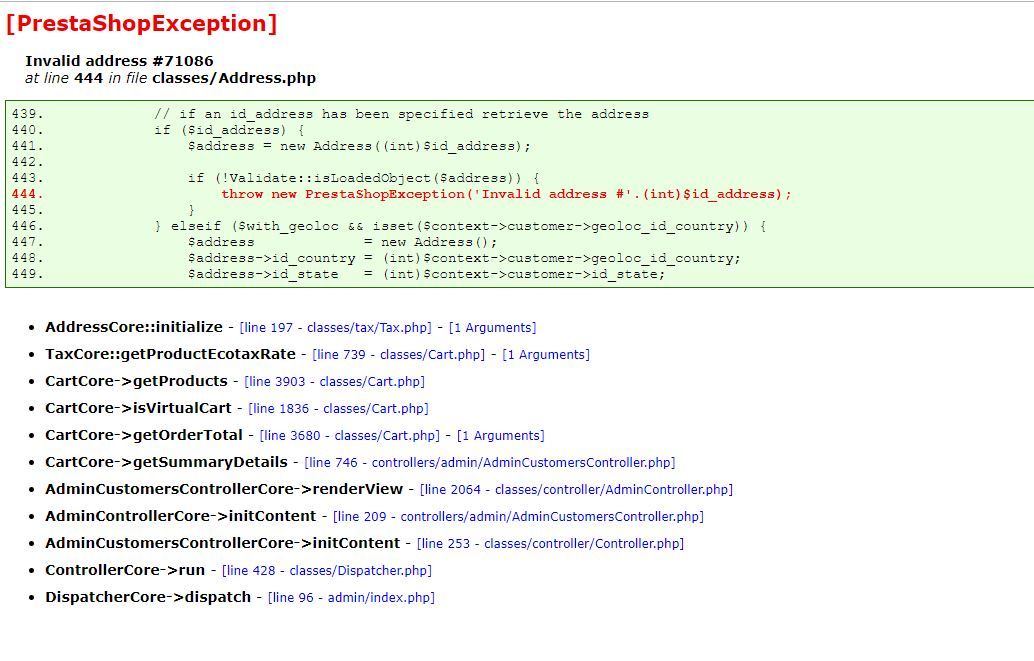Click AdminCustomersControllerCore->renderView trace entry
Image resolution: width=1034 pixels, height=661 pixels.
point(224,490)
